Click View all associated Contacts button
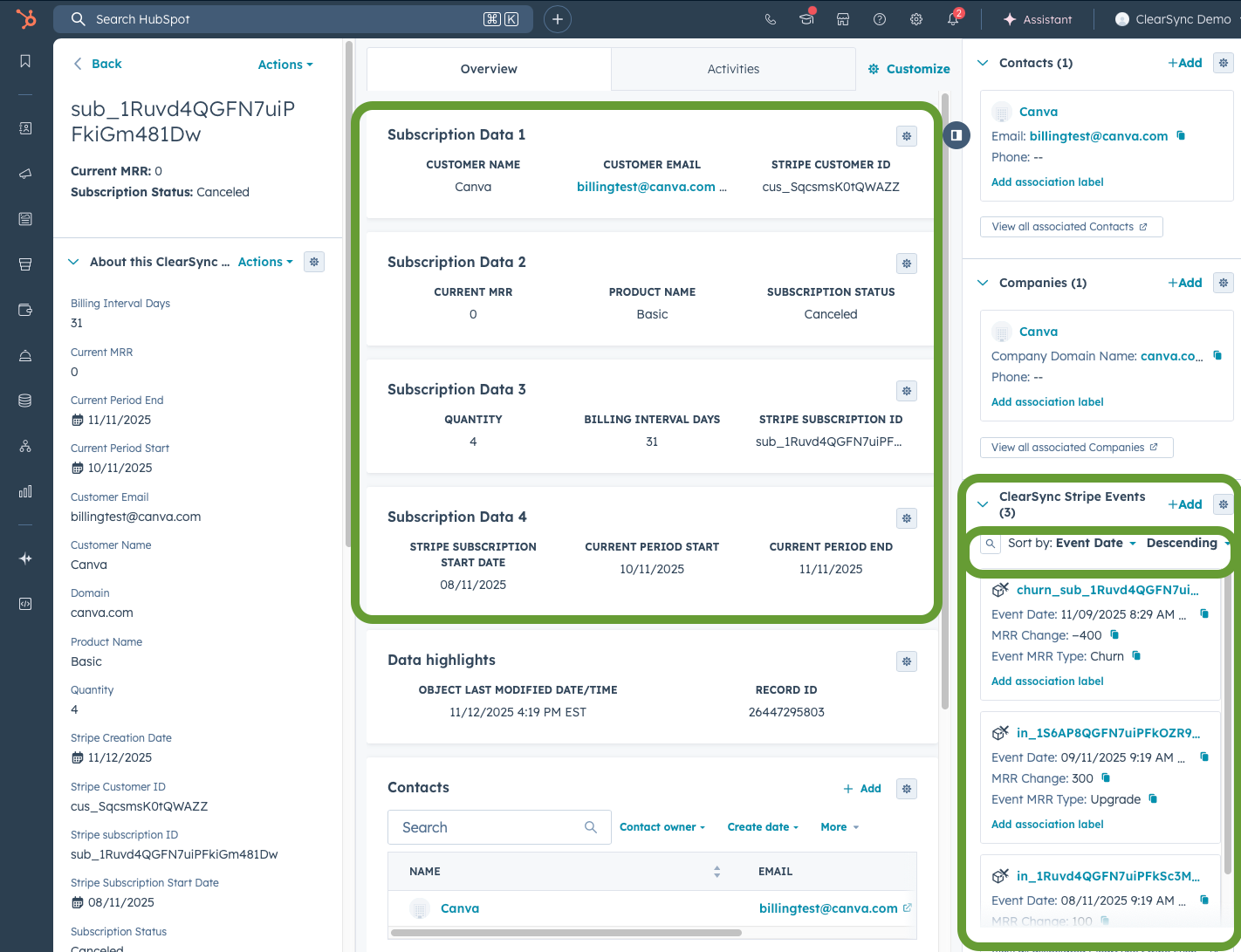Viewport: 1241px width, 952px height. click(1071, 227)
